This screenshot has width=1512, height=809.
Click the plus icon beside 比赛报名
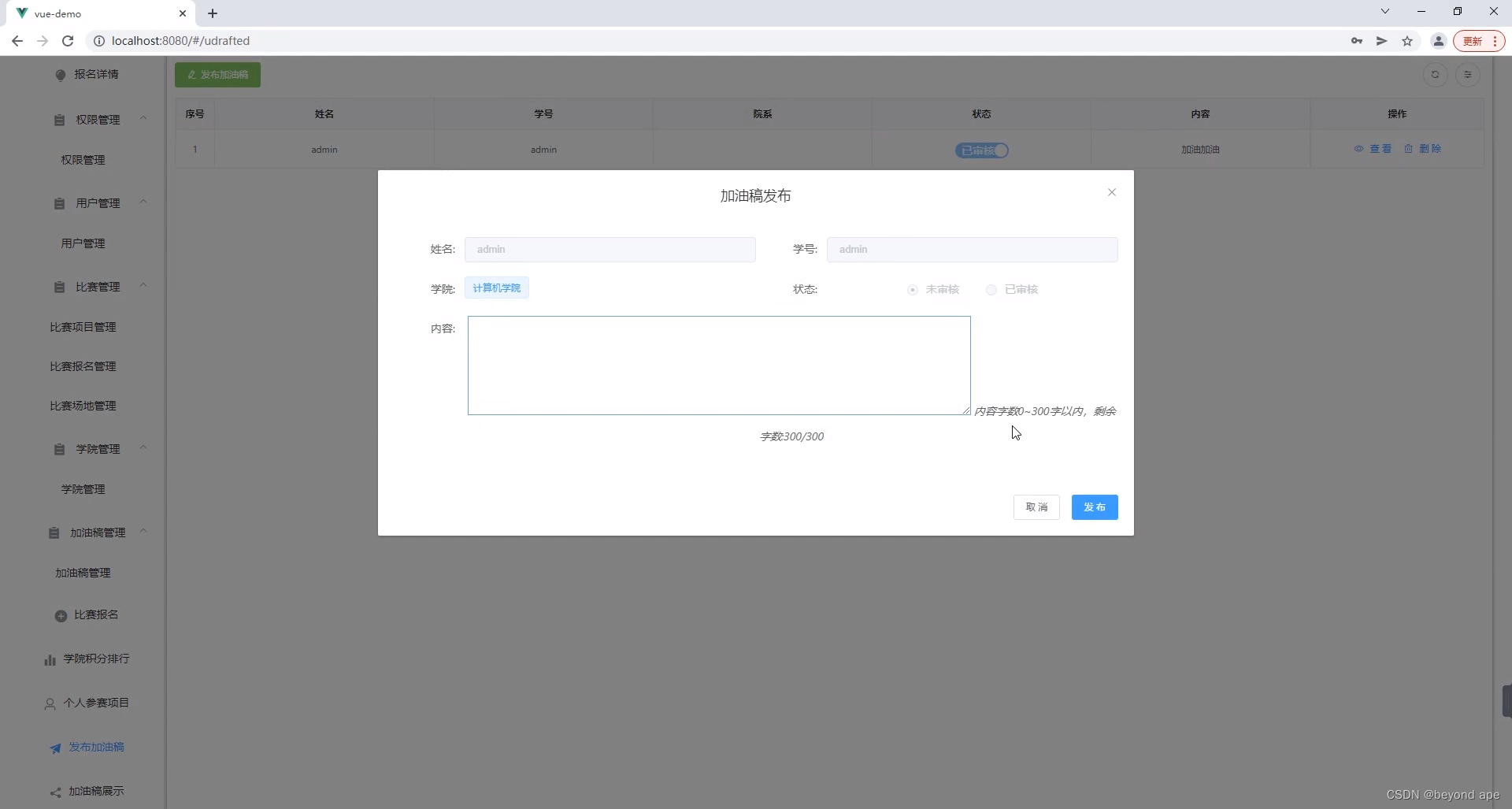[60, 616]
